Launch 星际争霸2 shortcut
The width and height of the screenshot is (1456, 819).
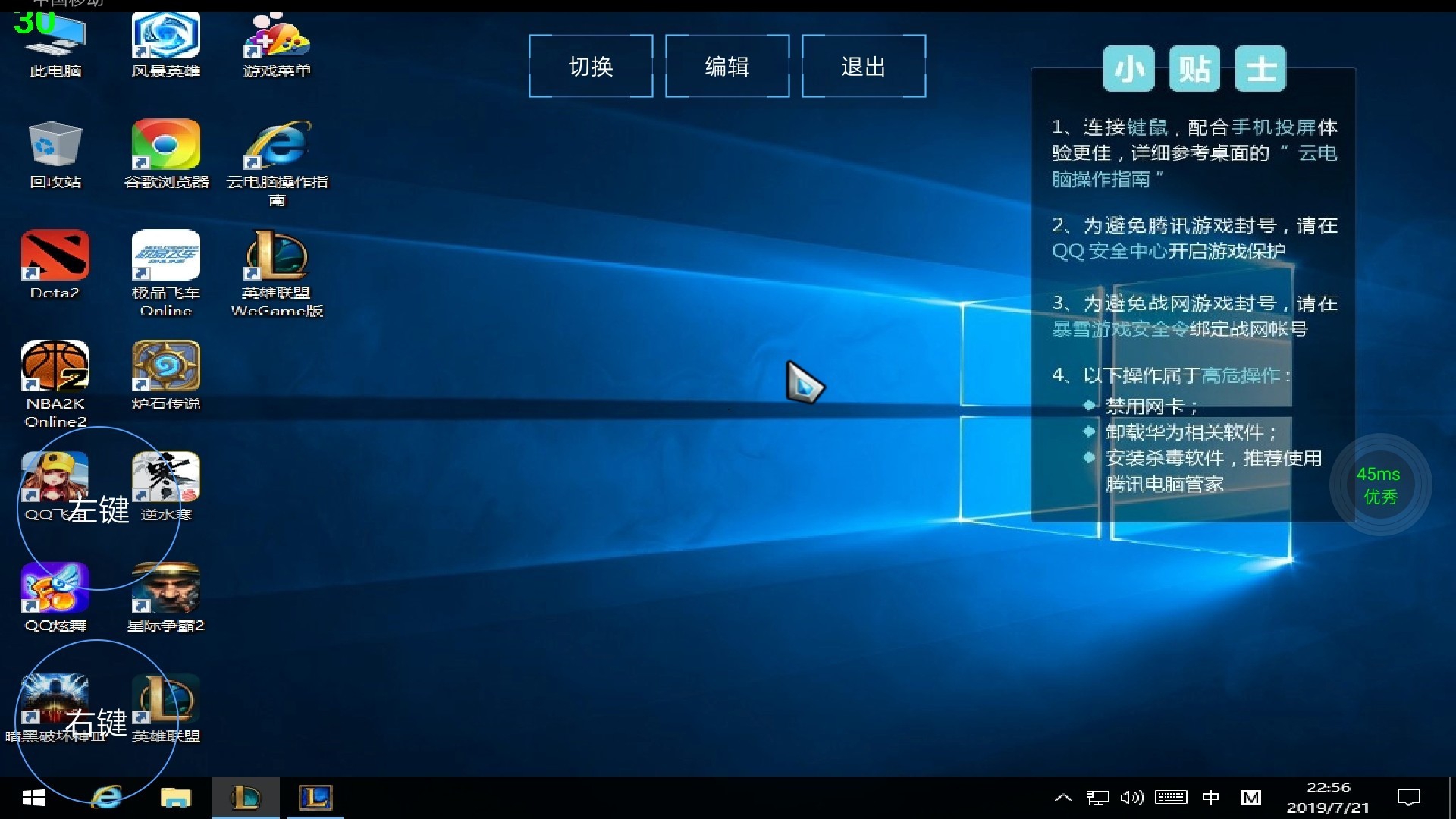click(166, 598)
